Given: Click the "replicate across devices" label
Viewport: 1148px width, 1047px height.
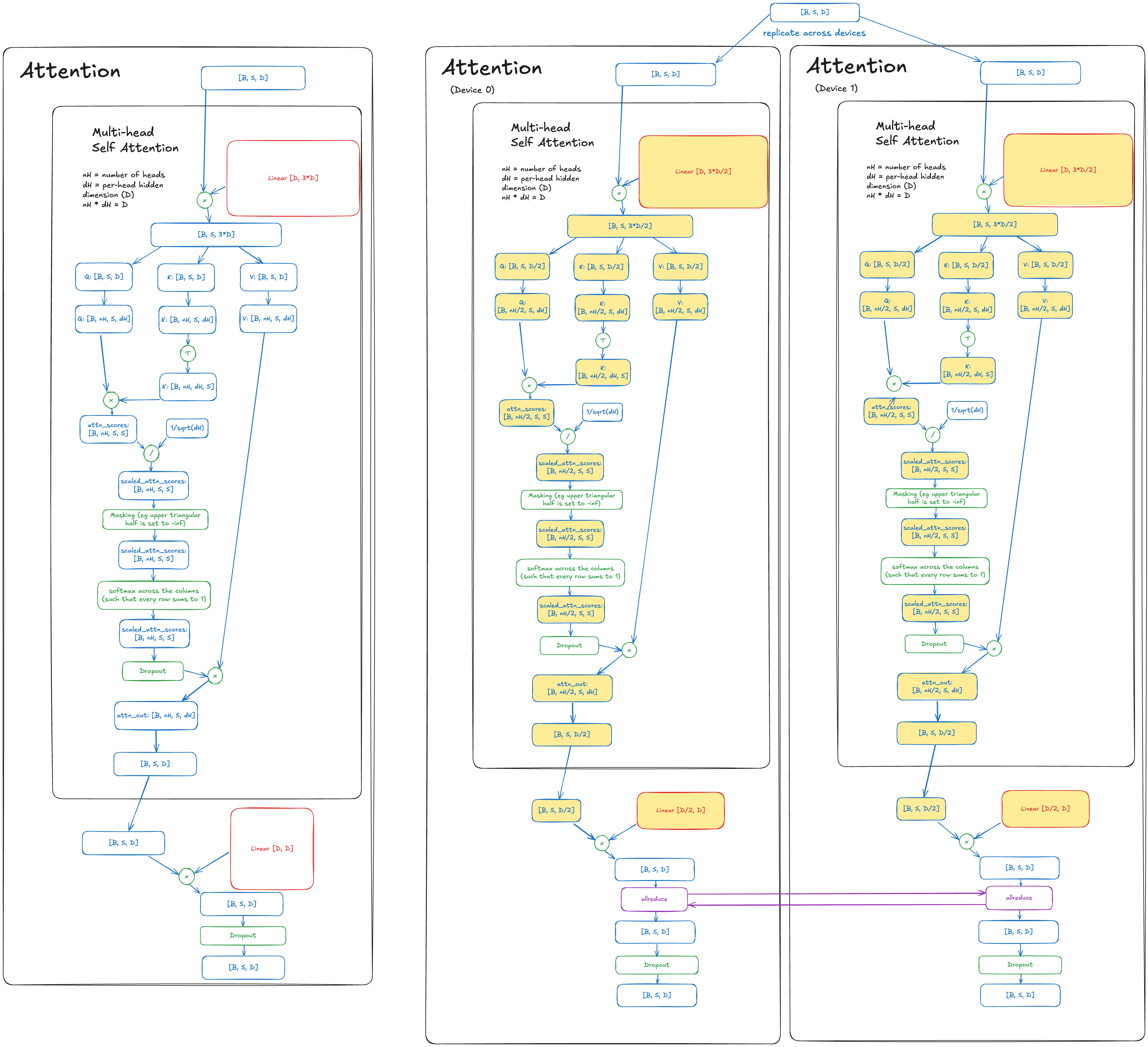Looking at the screenshot, I should (x=814, y=33).
